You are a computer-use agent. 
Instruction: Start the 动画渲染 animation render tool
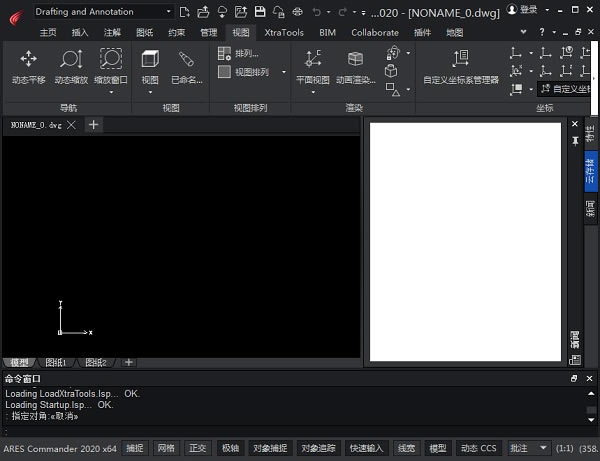pyautogui.click(x=355, y=66)
